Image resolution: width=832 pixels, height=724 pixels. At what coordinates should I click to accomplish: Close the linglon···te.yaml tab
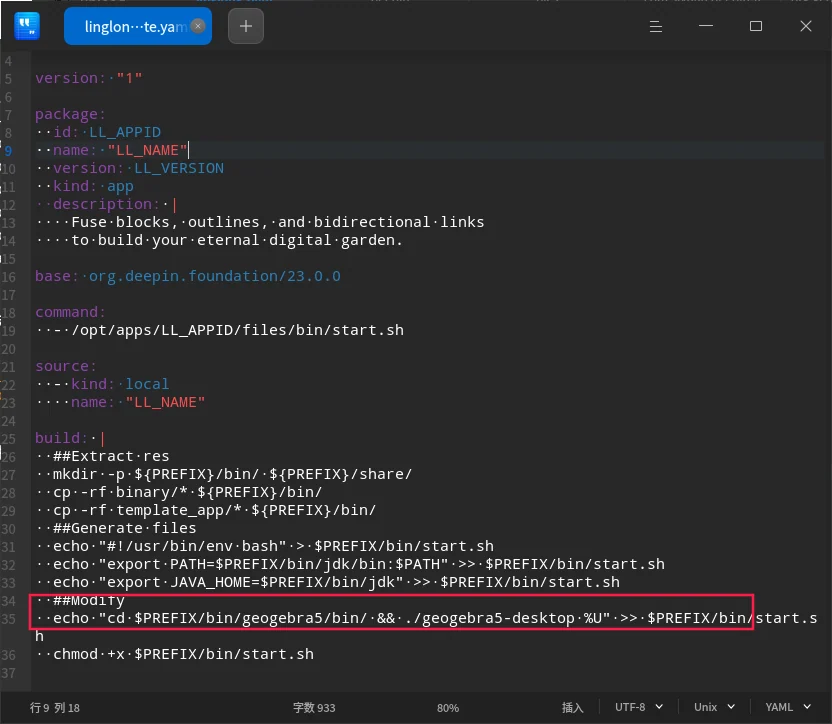point(198,25)
